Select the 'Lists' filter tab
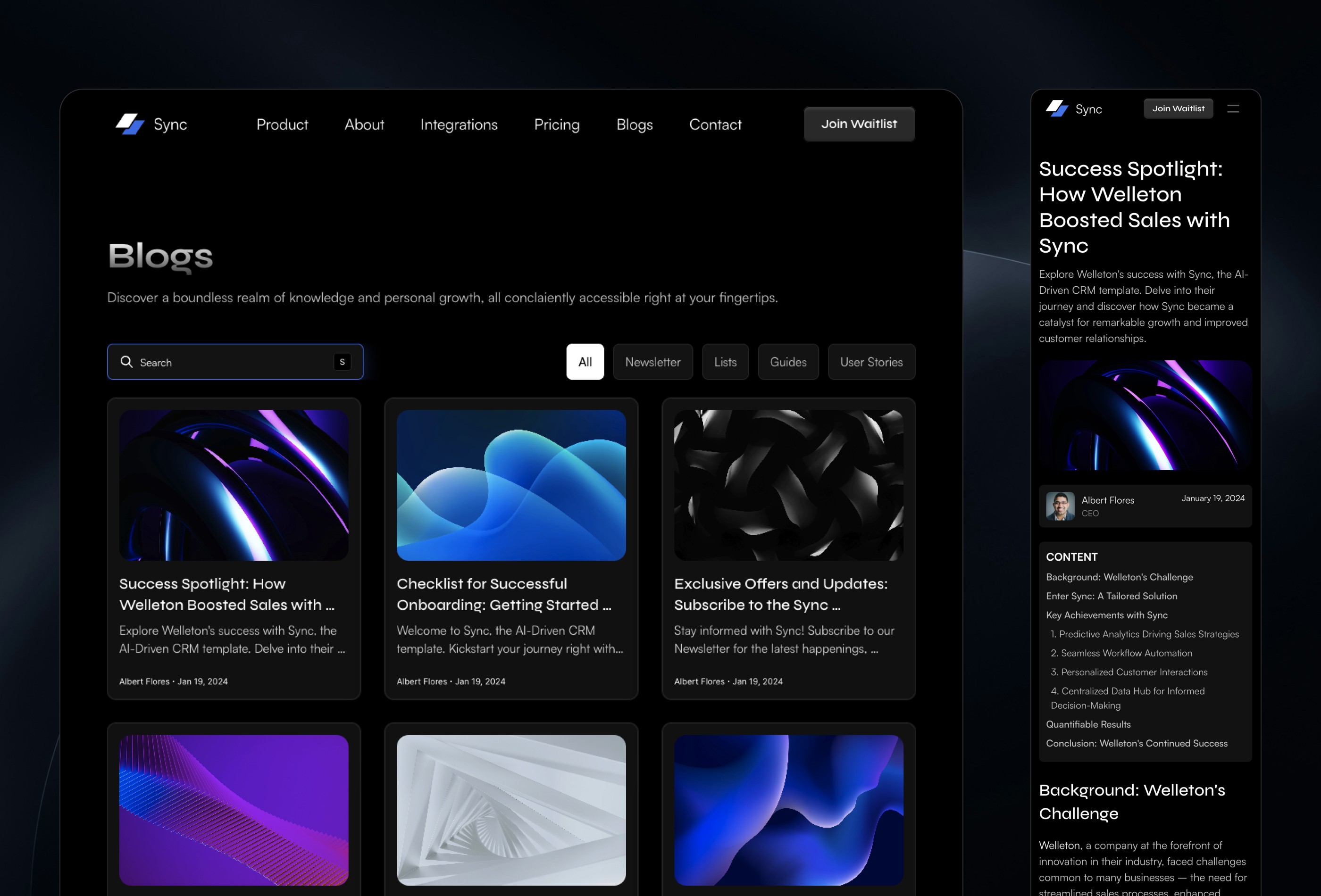The width and height of the screenshot is (1321, 896). 725,362
